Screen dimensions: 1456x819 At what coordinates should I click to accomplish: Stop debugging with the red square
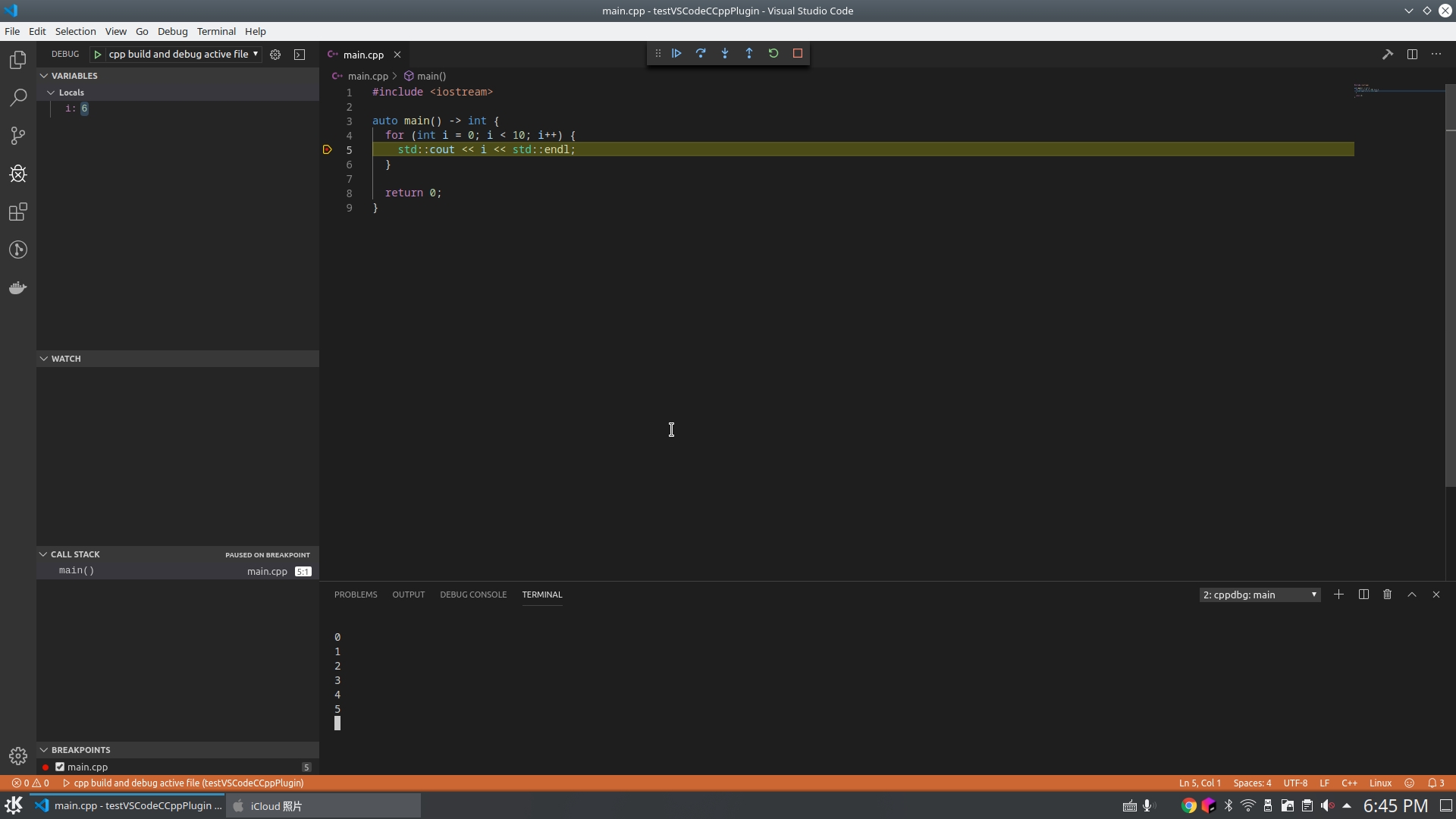pyautogui.click(x=798, y=54)
